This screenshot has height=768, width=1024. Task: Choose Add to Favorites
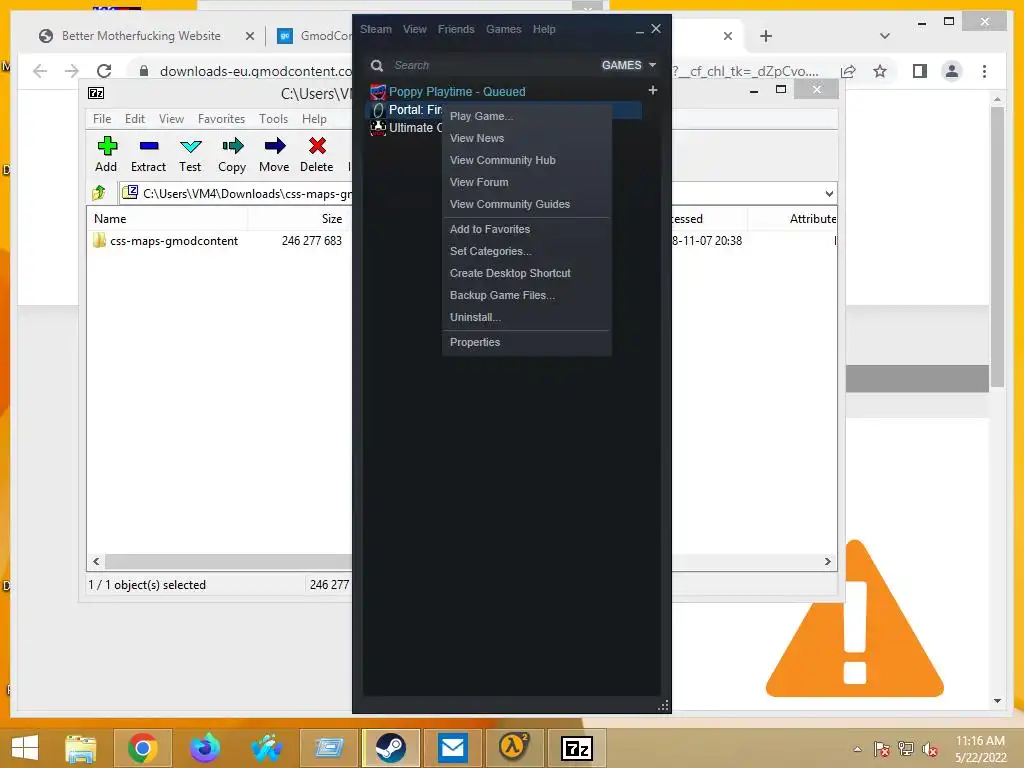pos(527,229)
